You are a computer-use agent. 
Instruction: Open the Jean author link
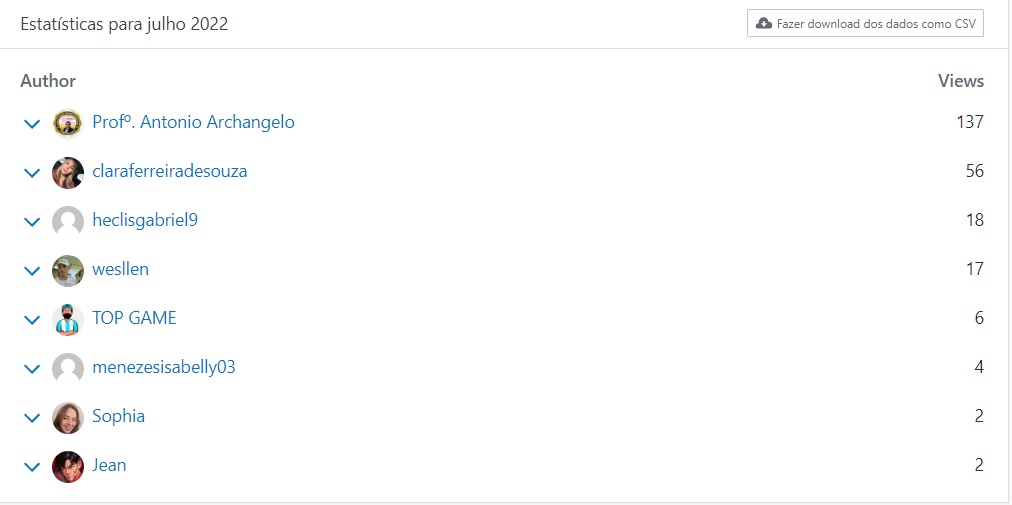(x=109, y=465)
